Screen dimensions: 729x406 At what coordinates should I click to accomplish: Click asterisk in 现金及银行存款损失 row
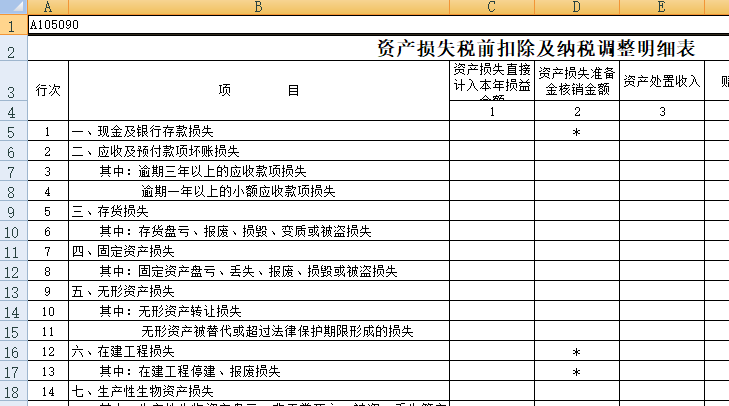pyautogui.click(x=577, y=132)
